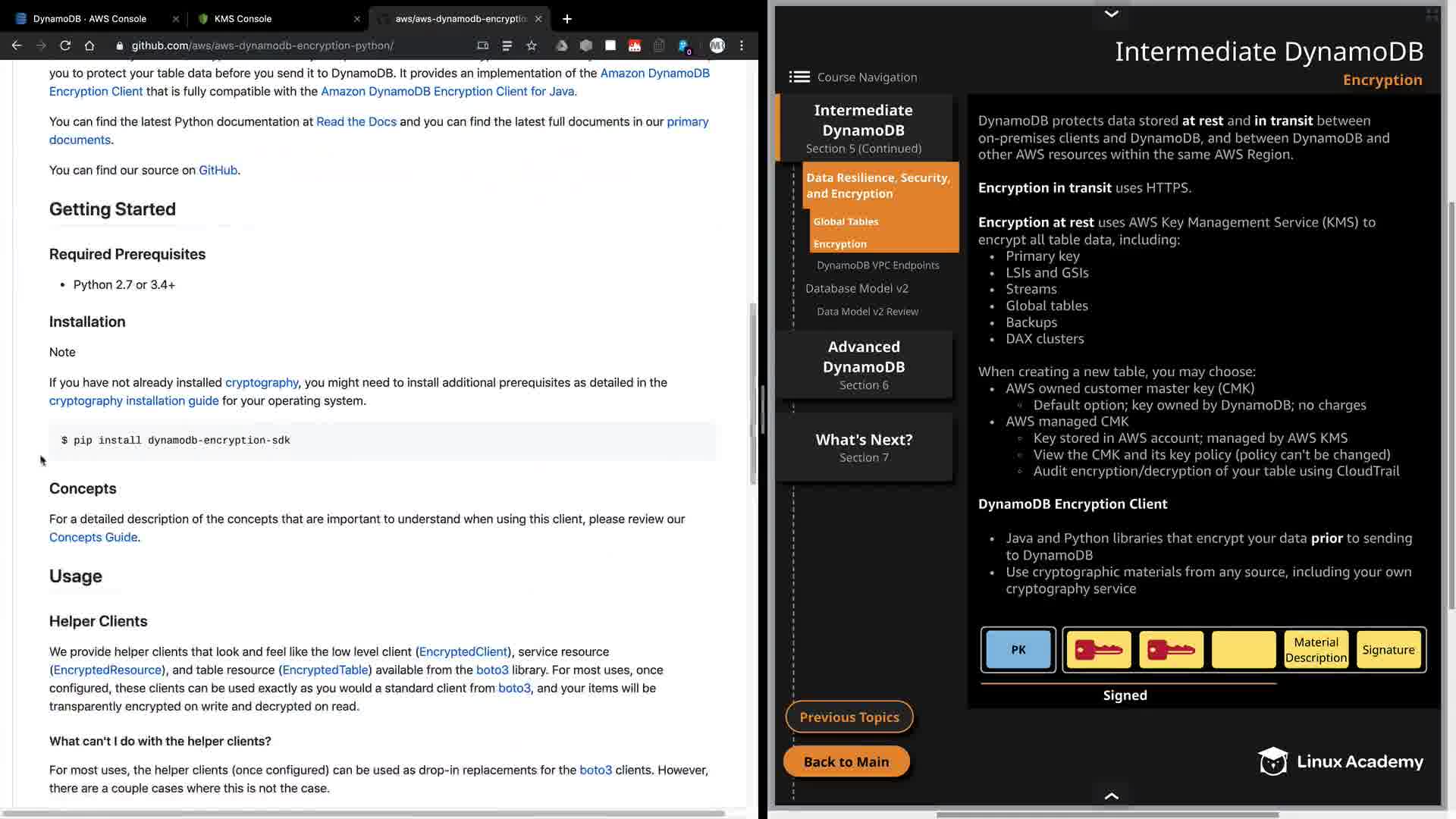The image size is (1456, 819).
Task: Switch to KMS Console tab
Action: (243, 19)
